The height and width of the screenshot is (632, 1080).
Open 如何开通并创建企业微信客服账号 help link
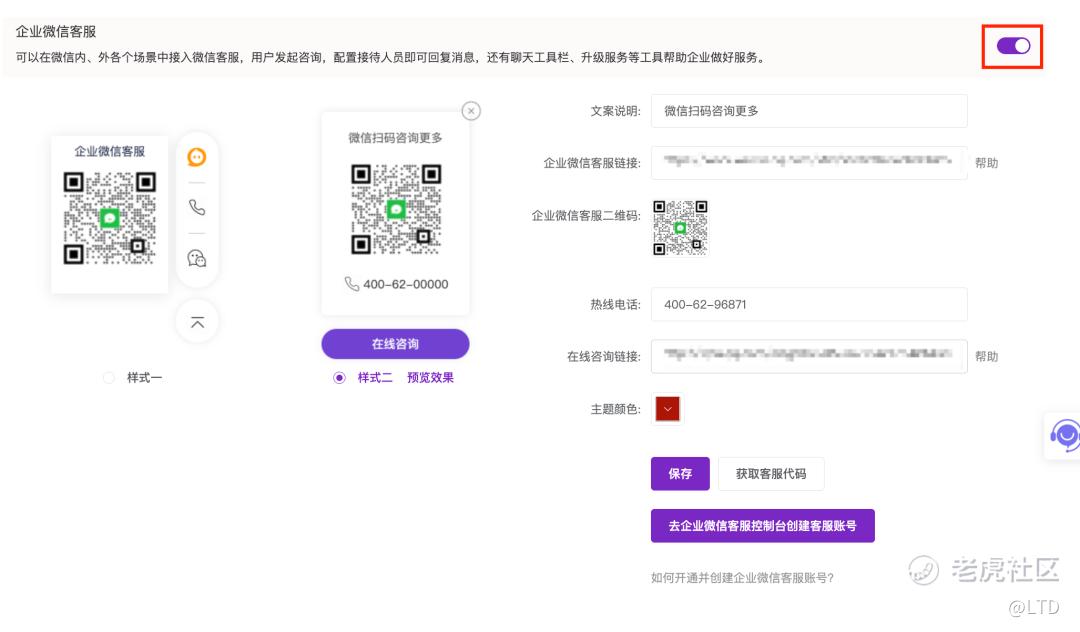tap(742, 578)
